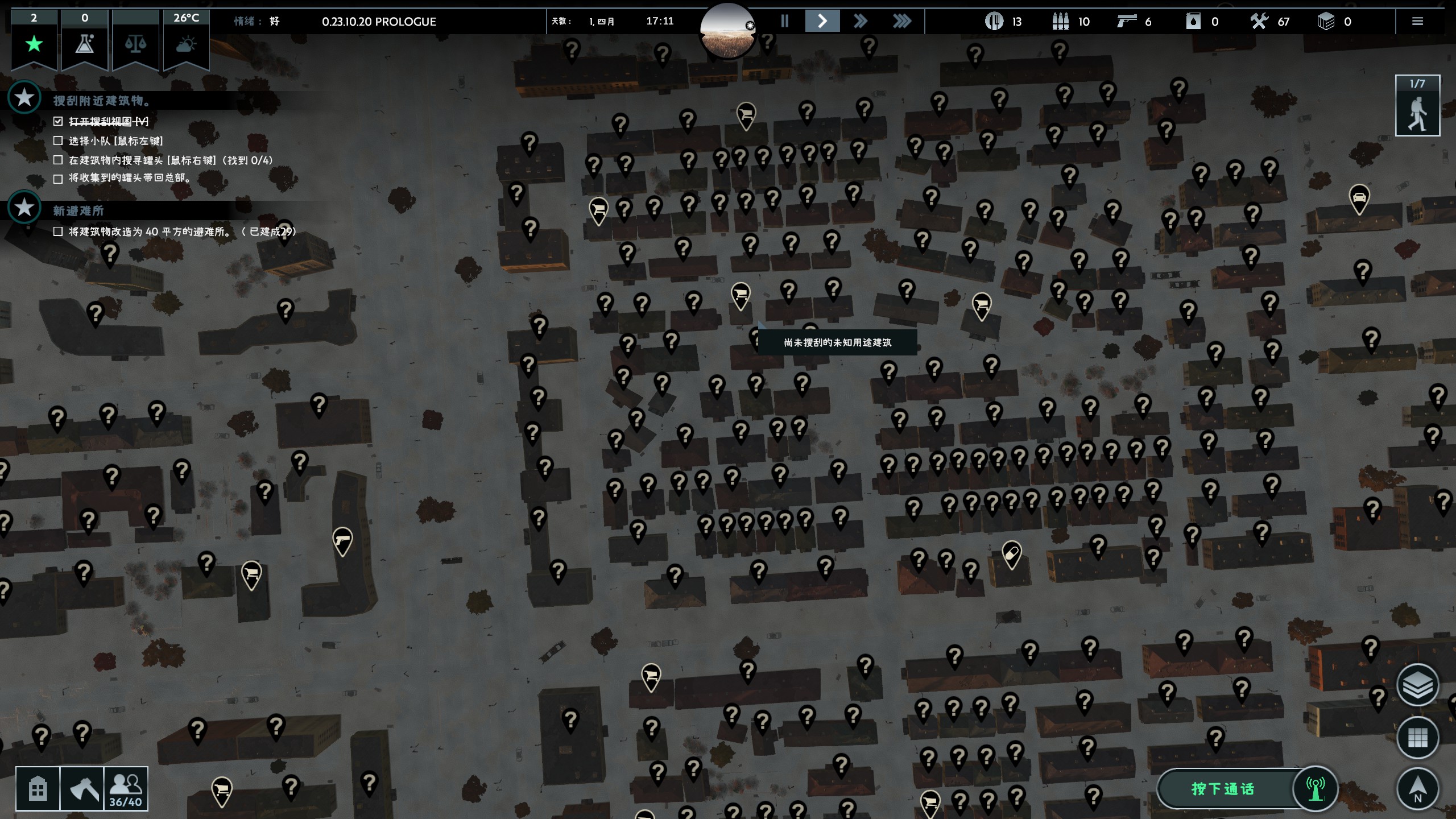Open the balance scales tab
1456x819 pixels.
pos(135,44)
